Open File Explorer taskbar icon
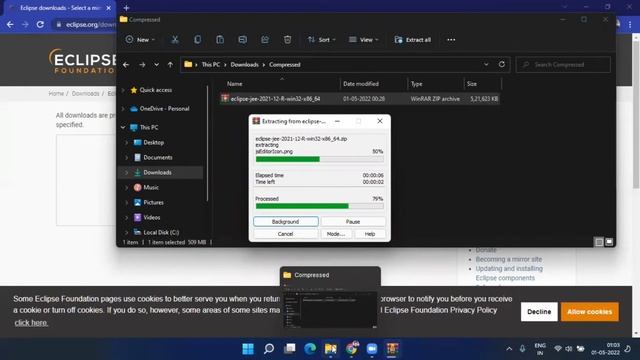This screenshot has width=640, height=360. 331,349
